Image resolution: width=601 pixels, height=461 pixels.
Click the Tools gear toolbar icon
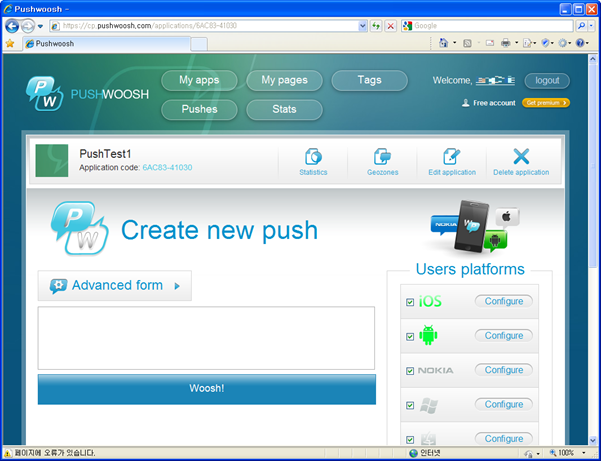point(562,43)
